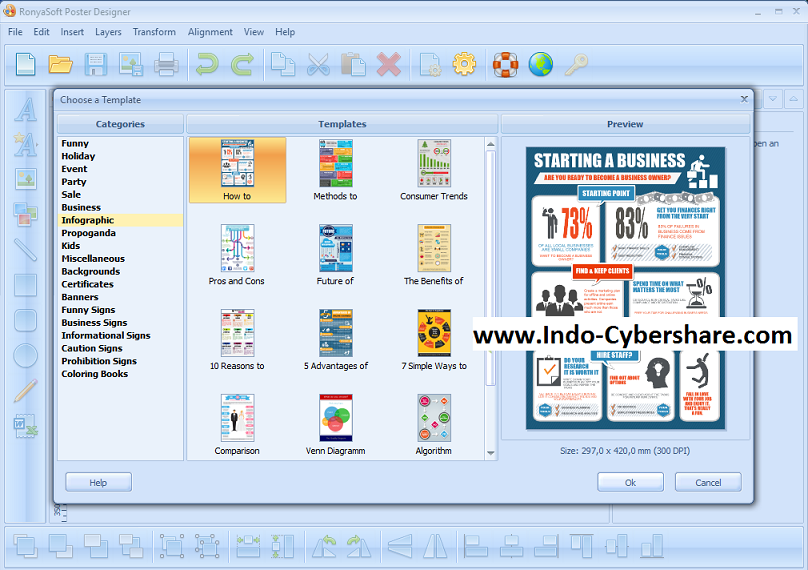Select the Text tool in left sidebar
The height and width of the screenshot is (570, 808).
25,109
